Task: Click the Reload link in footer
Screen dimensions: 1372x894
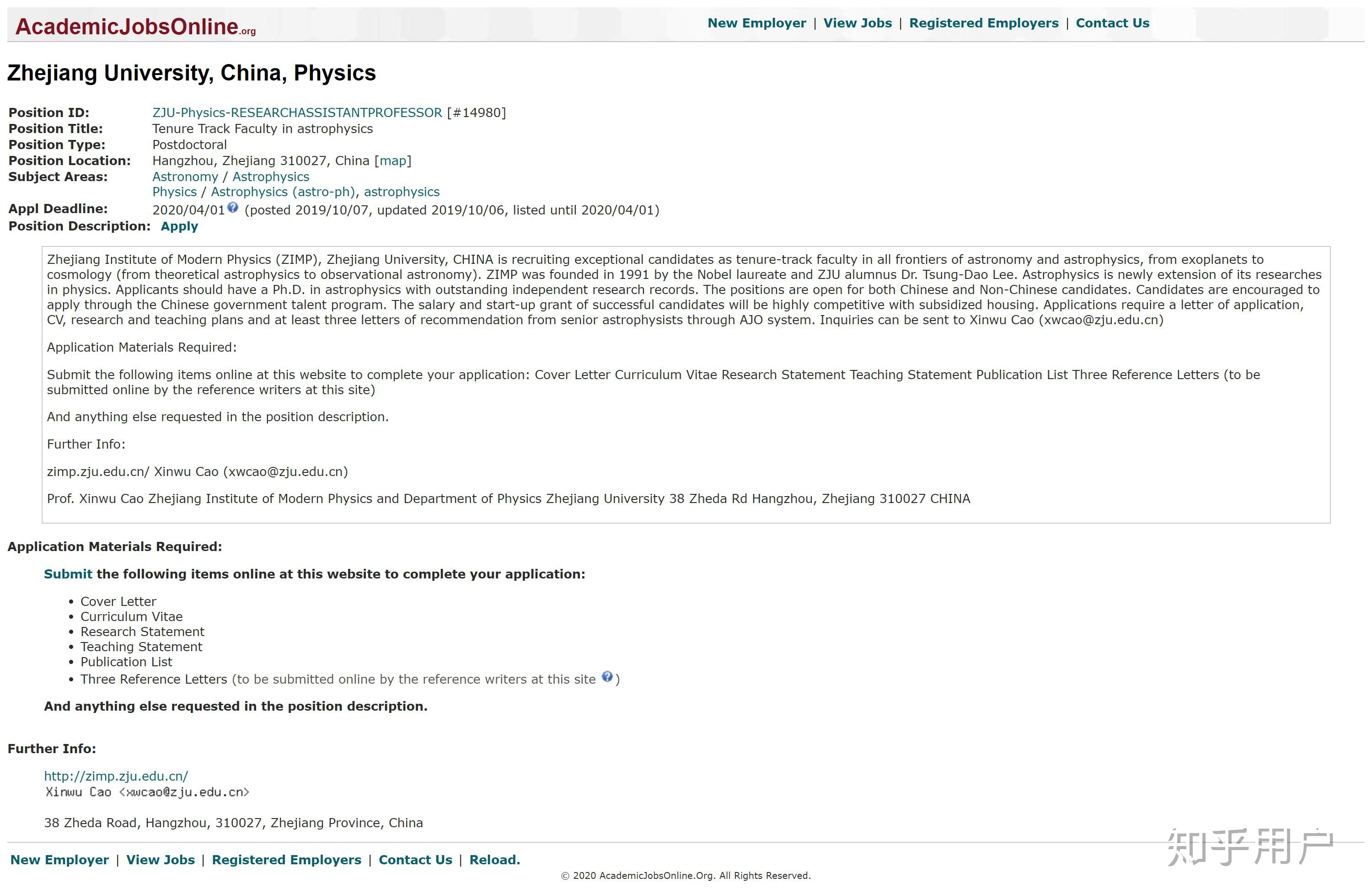Action: (495, 860)
